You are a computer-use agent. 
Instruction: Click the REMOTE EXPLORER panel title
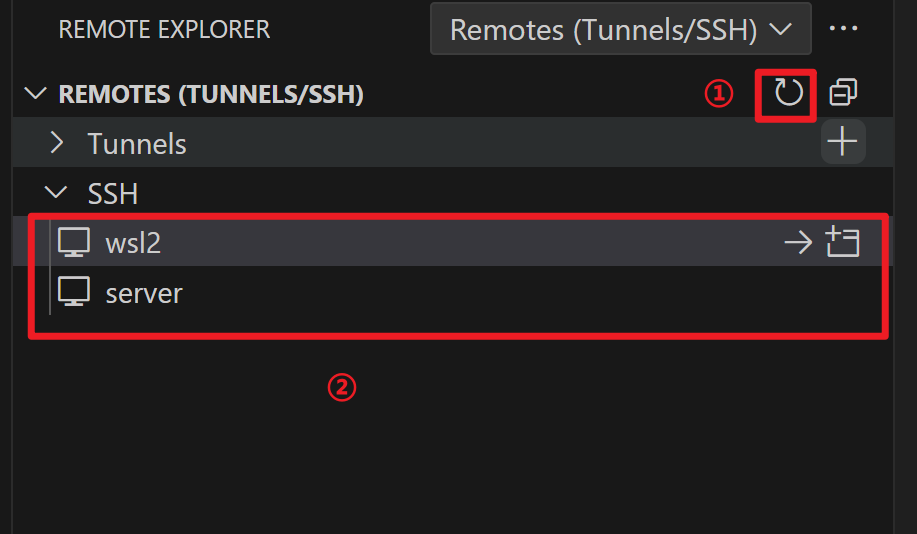164,29
